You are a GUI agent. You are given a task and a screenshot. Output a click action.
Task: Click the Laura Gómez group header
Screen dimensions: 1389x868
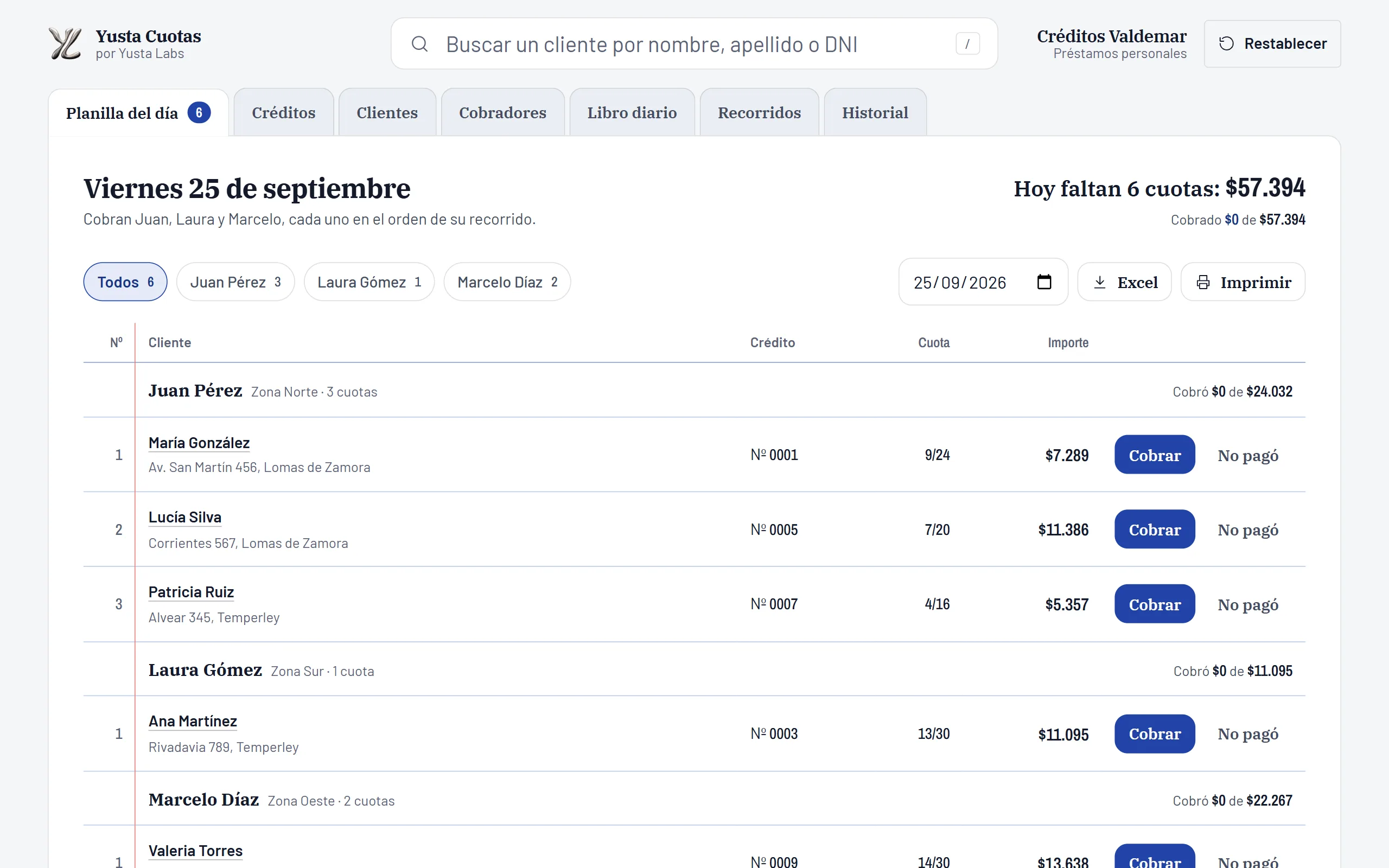click(694, 669)
